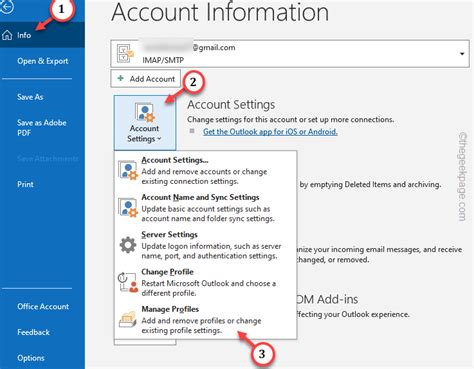
Task: Click the gmail.com account selector field
Action: 290,54
